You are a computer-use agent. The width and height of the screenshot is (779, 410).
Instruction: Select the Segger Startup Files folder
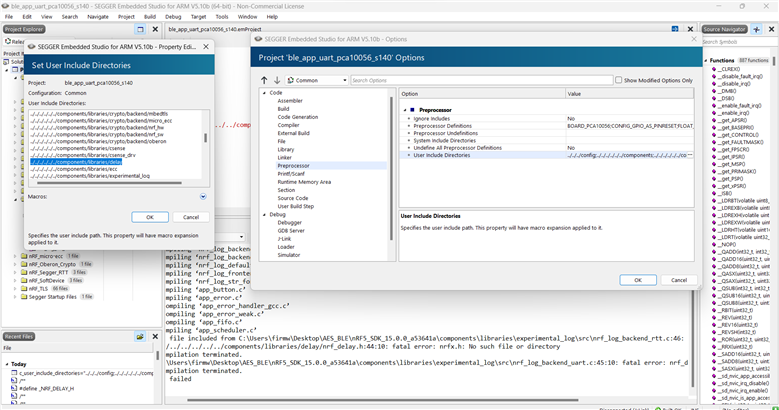[x=53, y=297]
